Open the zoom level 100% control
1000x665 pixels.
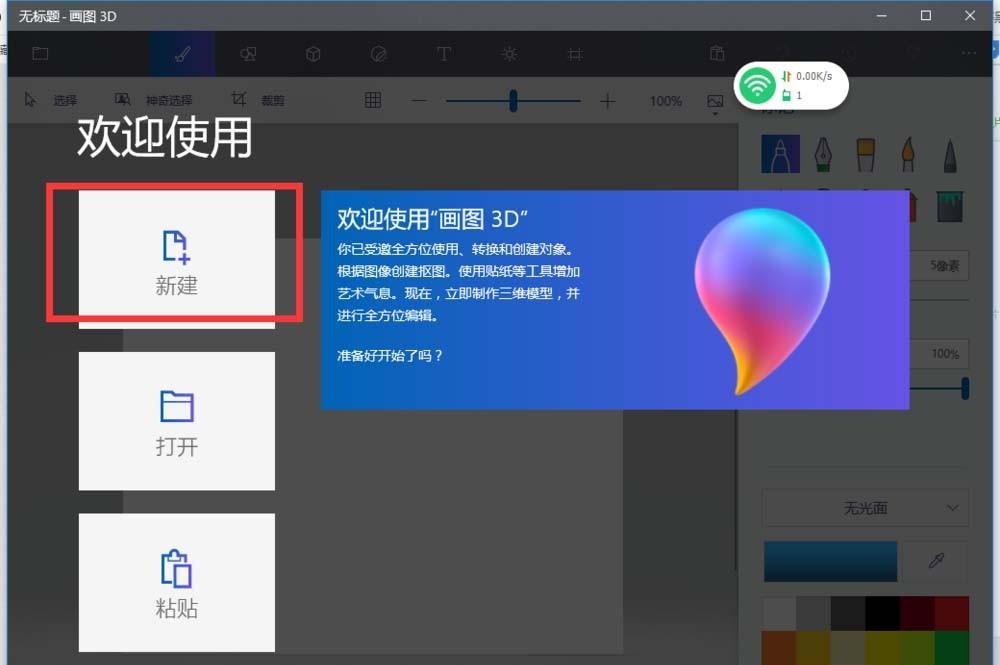pos(665,100)
